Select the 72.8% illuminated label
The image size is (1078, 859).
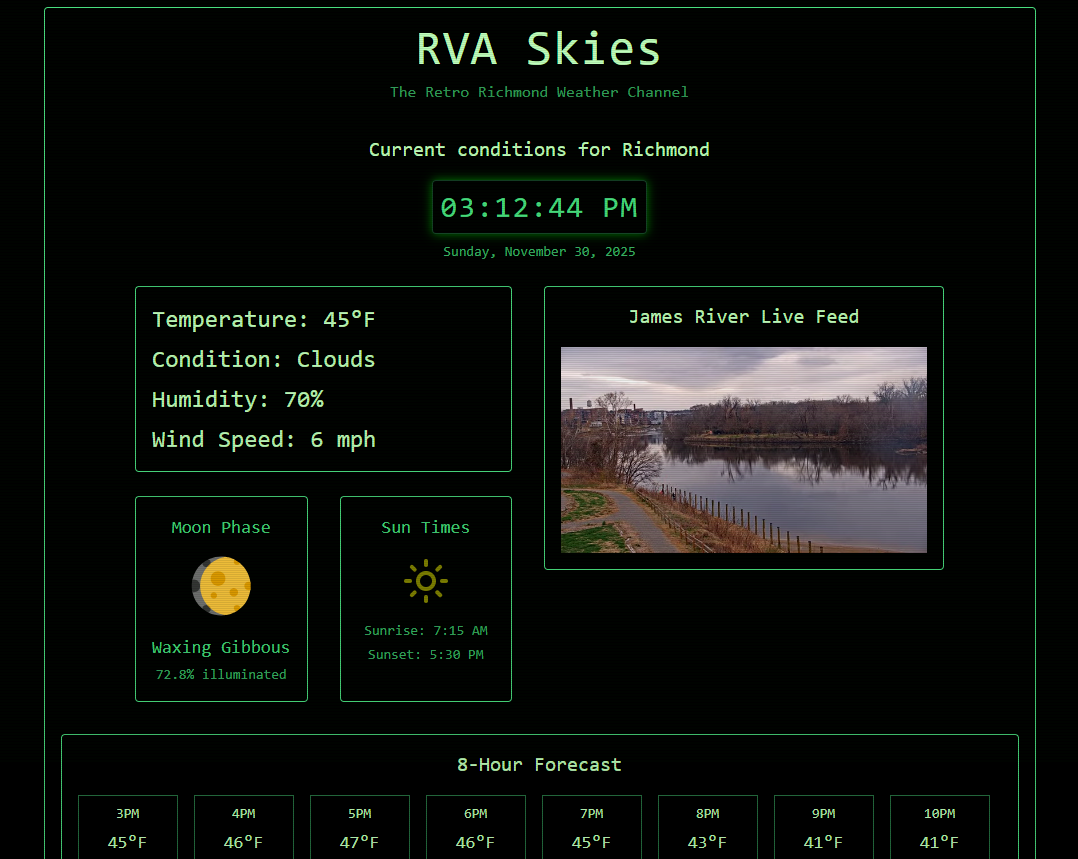tap(221, 674)
